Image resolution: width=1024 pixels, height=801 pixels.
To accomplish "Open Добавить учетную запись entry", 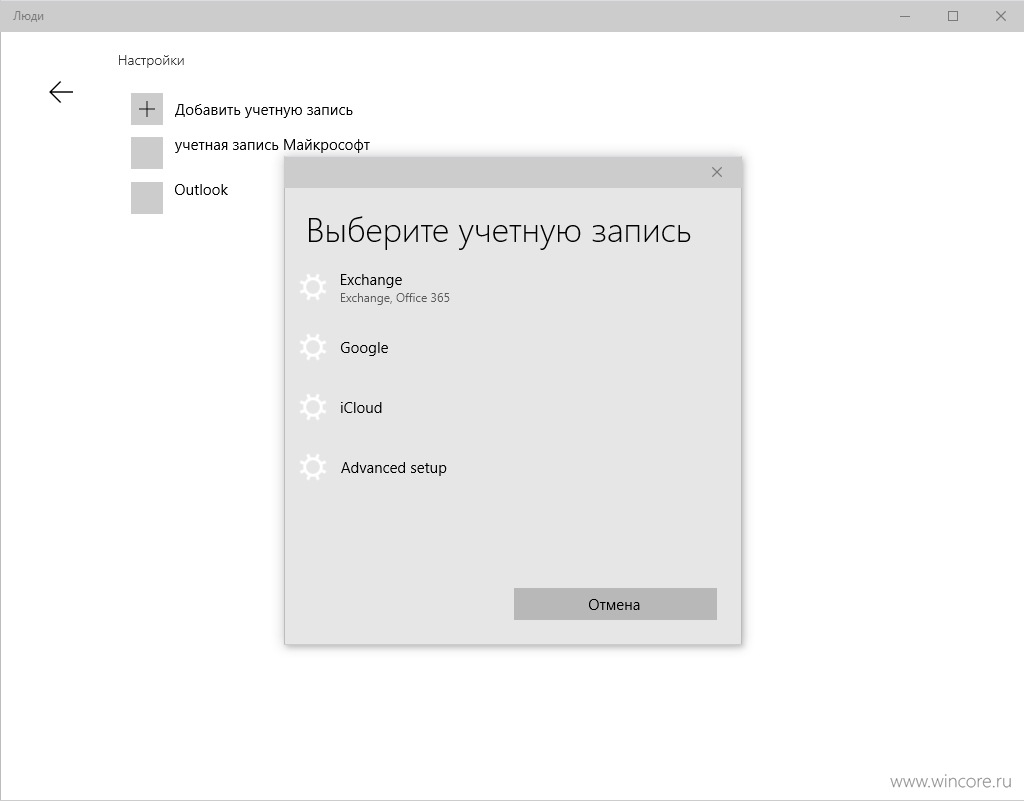I will pos(263,110).
